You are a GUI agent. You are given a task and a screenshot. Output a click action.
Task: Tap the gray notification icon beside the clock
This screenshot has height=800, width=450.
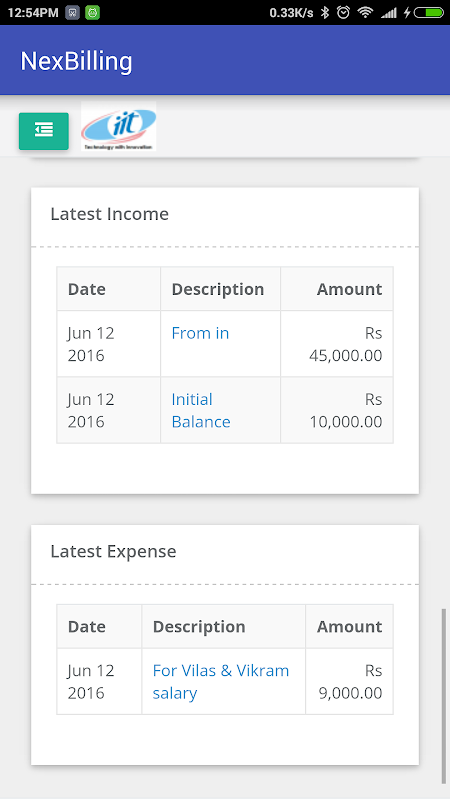tap(72, 13)
